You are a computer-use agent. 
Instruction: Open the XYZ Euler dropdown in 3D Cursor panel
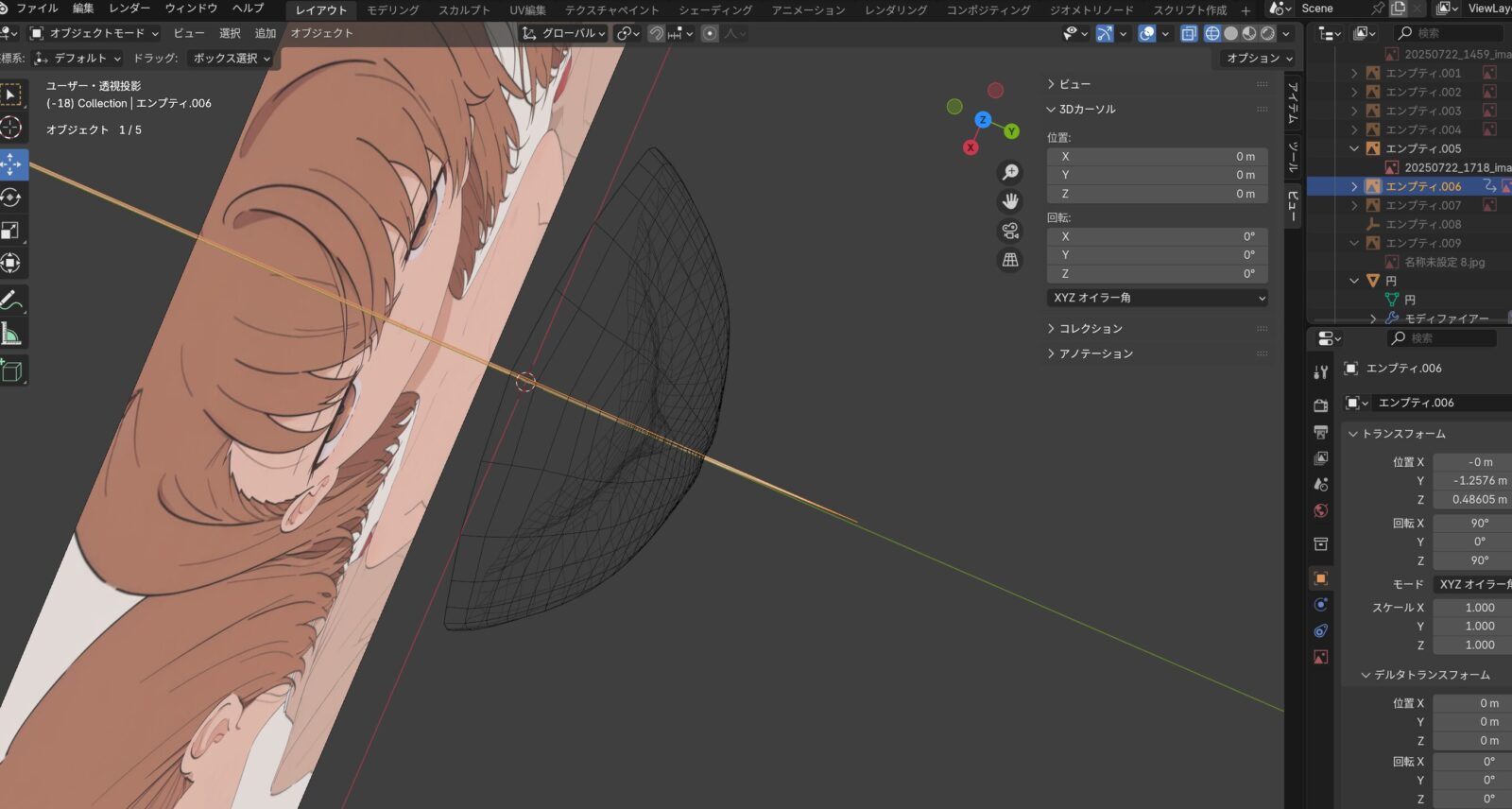coord(1158,298)
